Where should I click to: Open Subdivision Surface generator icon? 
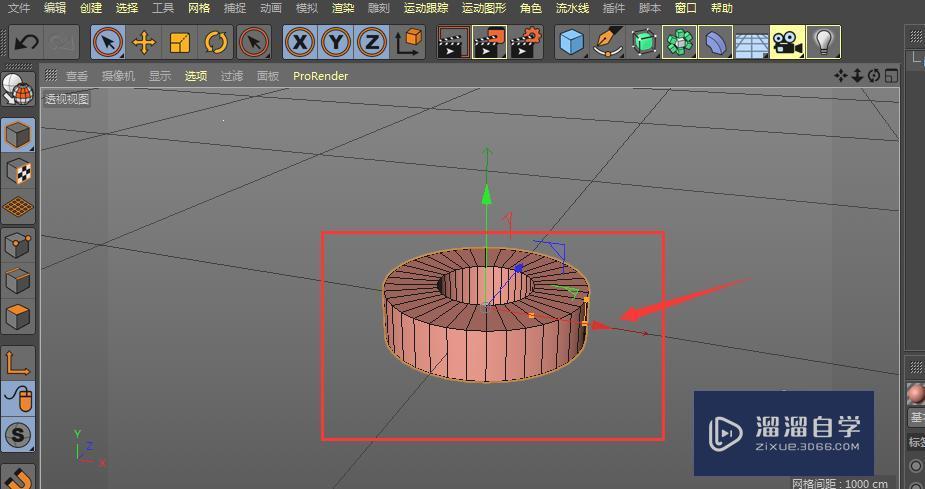point(644,42)
